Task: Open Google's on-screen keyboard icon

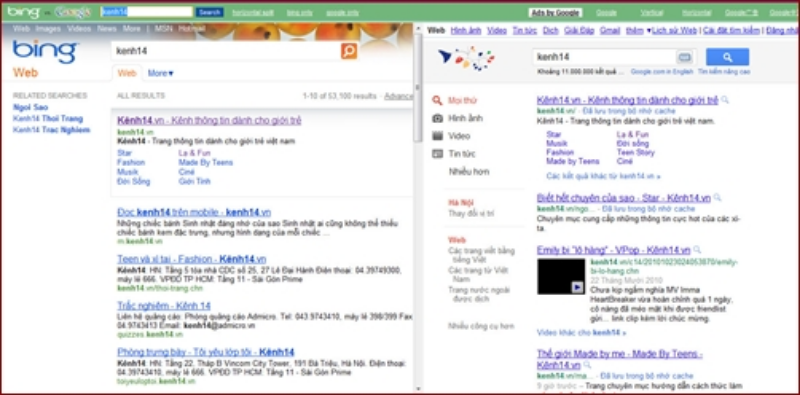Action: pyautogui.click(x=685, y=57)
